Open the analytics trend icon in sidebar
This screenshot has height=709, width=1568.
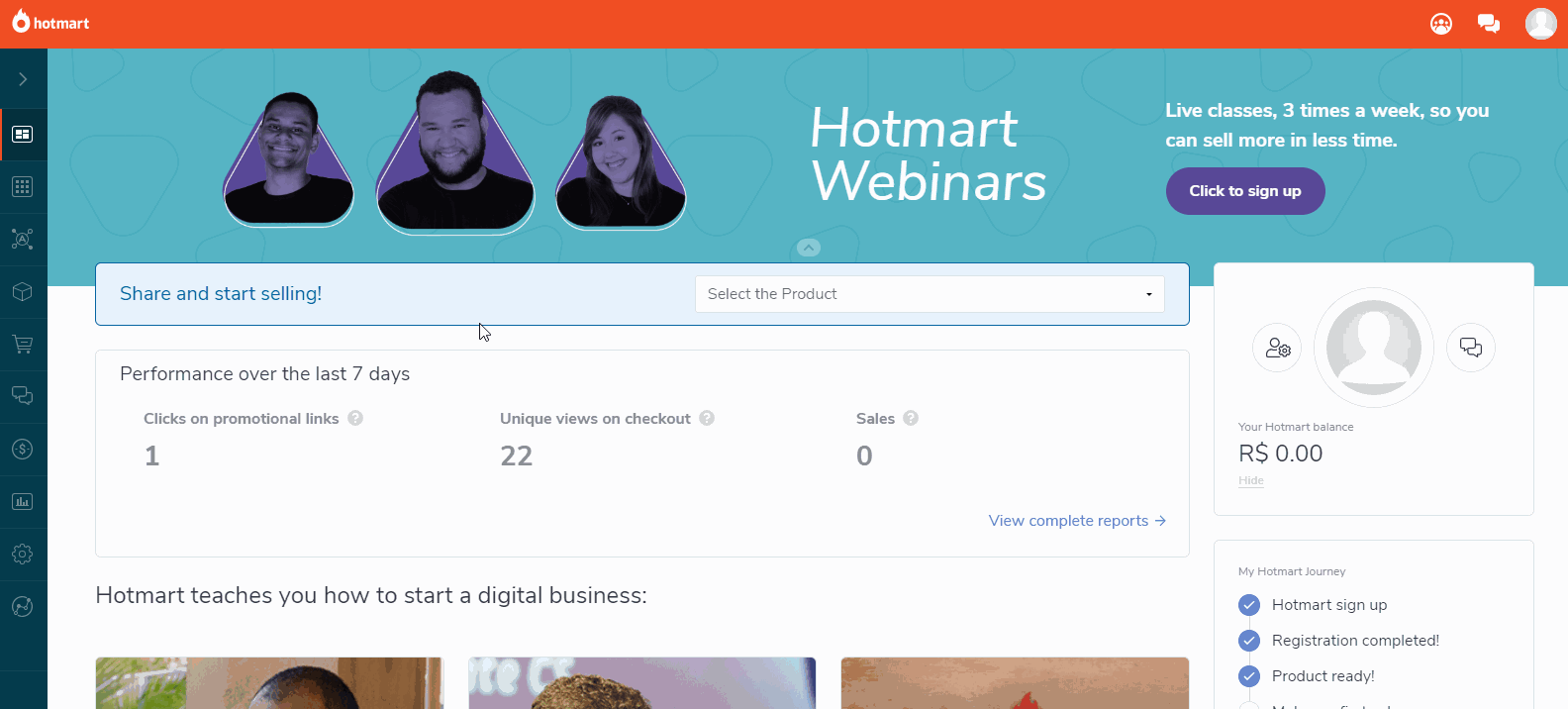coord(23,607)
